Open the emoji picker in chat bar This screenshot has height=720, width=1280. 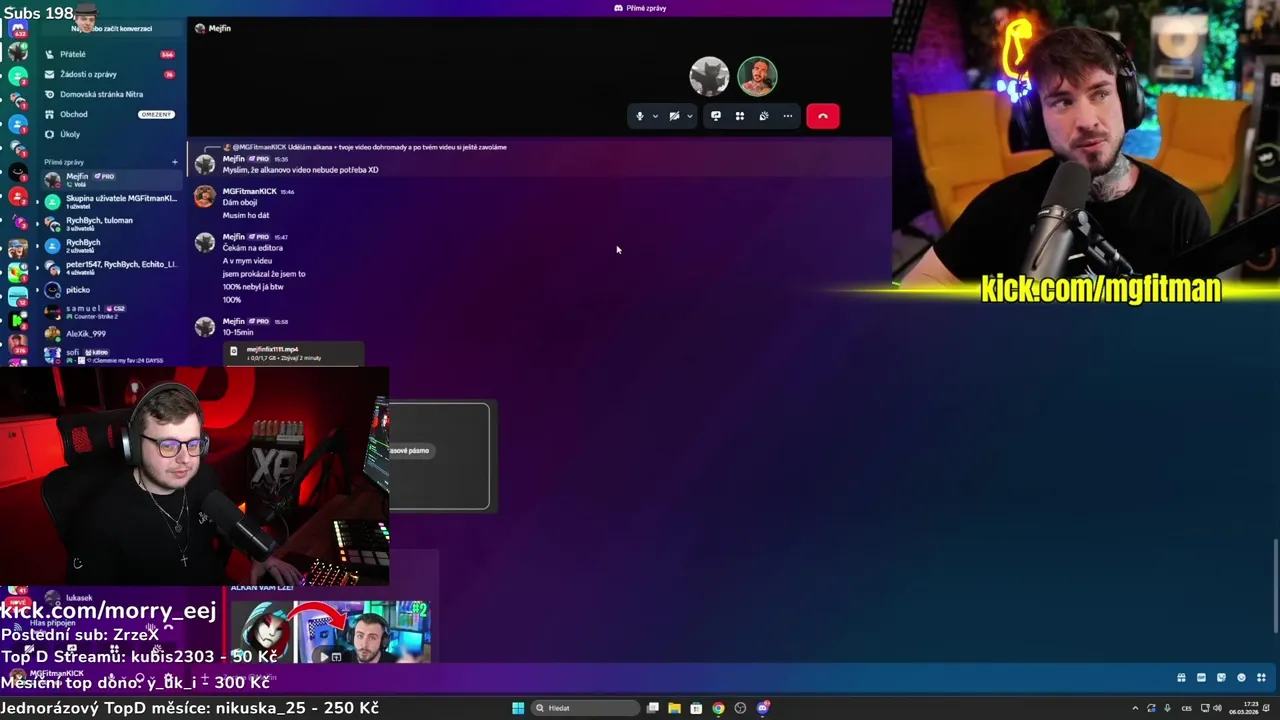1241,678
